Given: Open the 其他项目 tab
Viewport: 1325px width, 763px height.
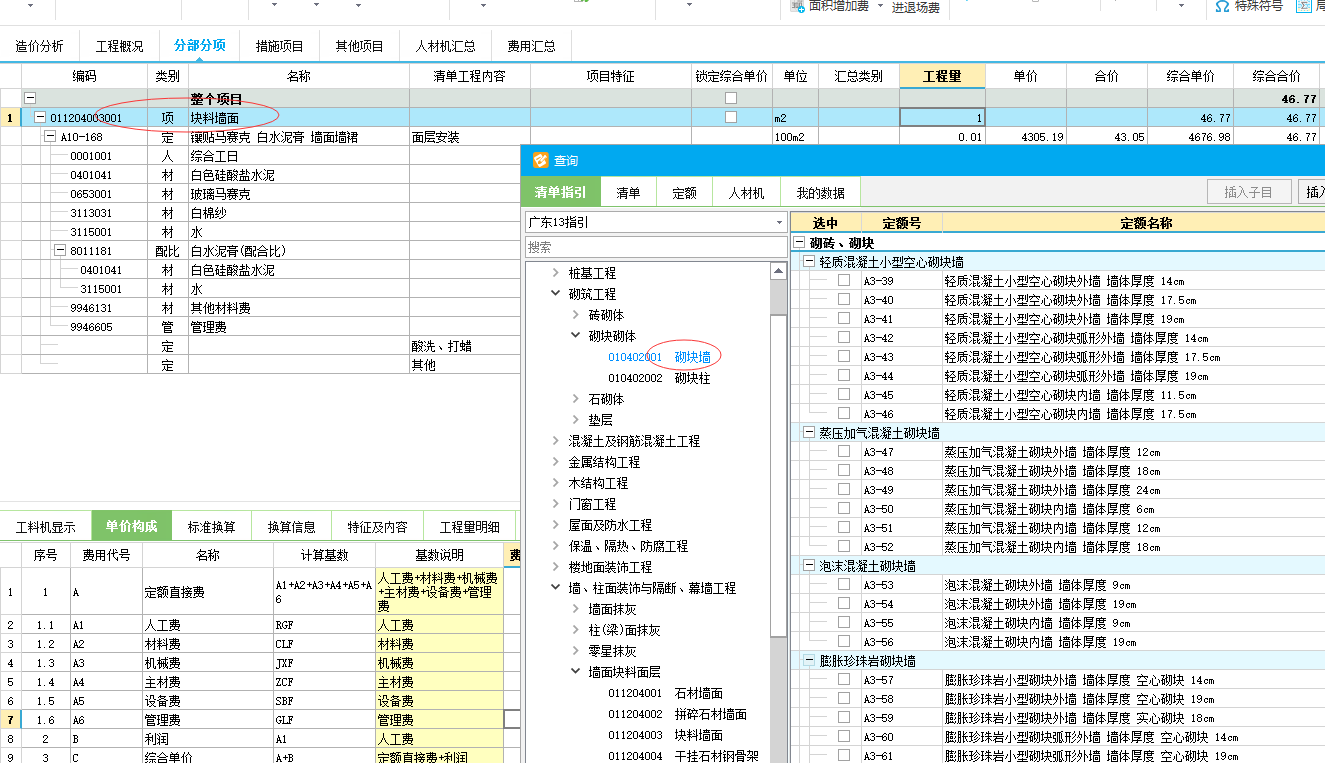Looking at the screenshot, I should (360, 46).
